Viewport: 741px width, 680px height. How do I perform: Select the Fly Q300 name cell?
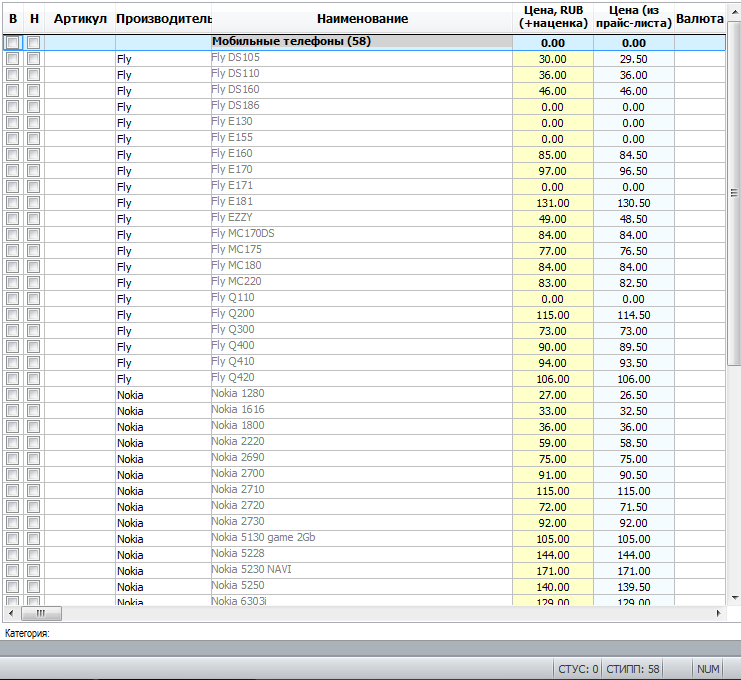[362, 330]
